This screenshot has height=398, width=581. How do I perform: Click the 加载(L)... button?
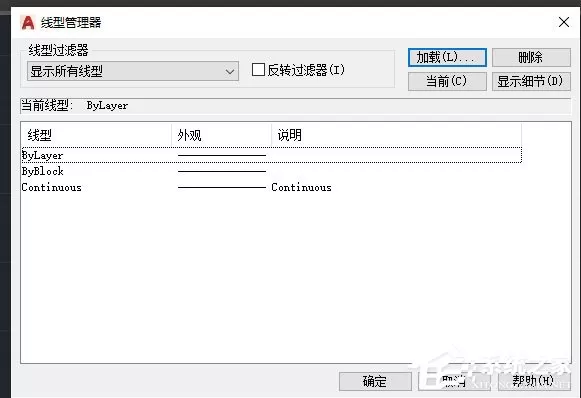tap(447, 57)
